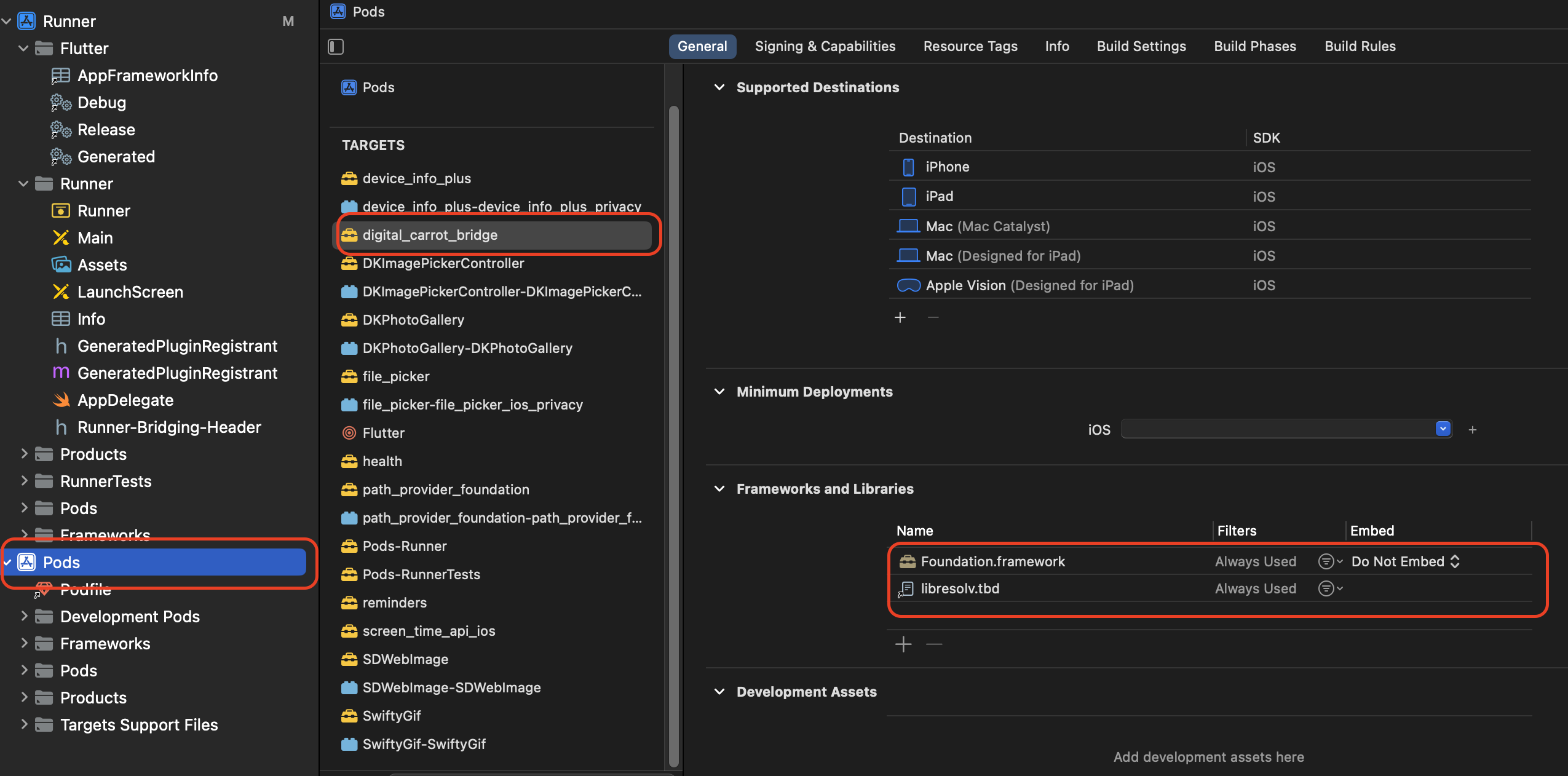Change embed option for Foundation.framework
Screen dimensions: 1568x776
1405,561
